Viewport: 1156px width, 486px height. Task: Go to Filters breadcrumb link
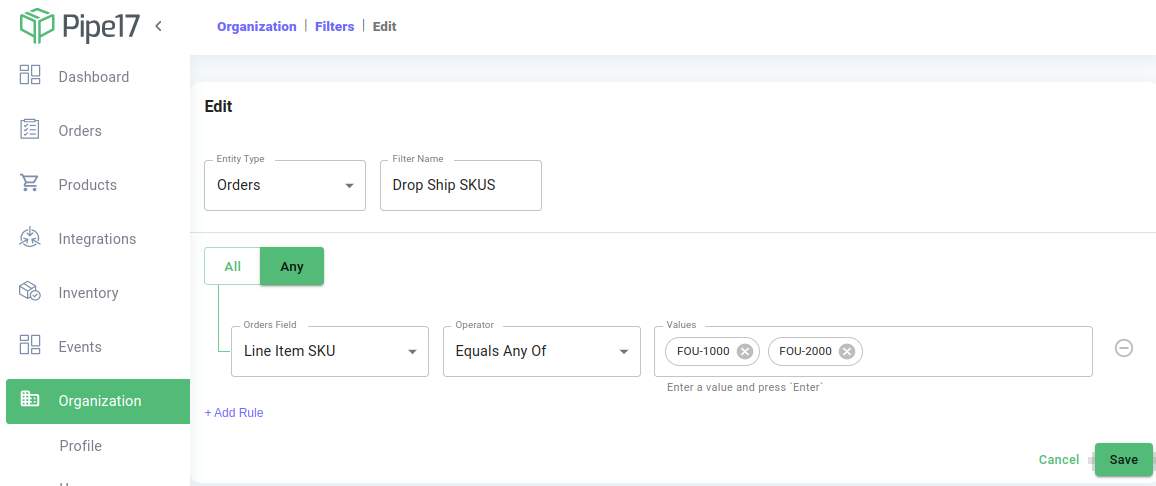[334, 27]
